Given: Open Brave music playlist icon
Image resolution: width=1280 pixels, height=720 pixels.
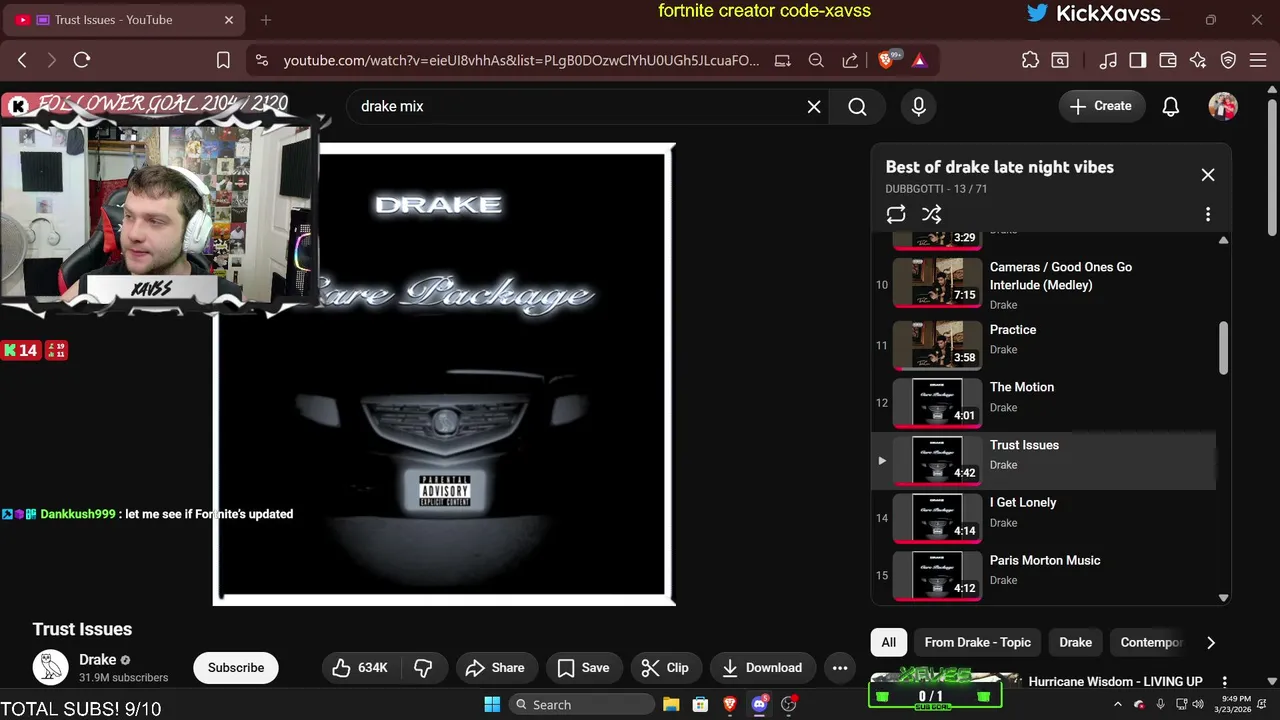Looking at the screenshot, I should tap(1107, 60).
